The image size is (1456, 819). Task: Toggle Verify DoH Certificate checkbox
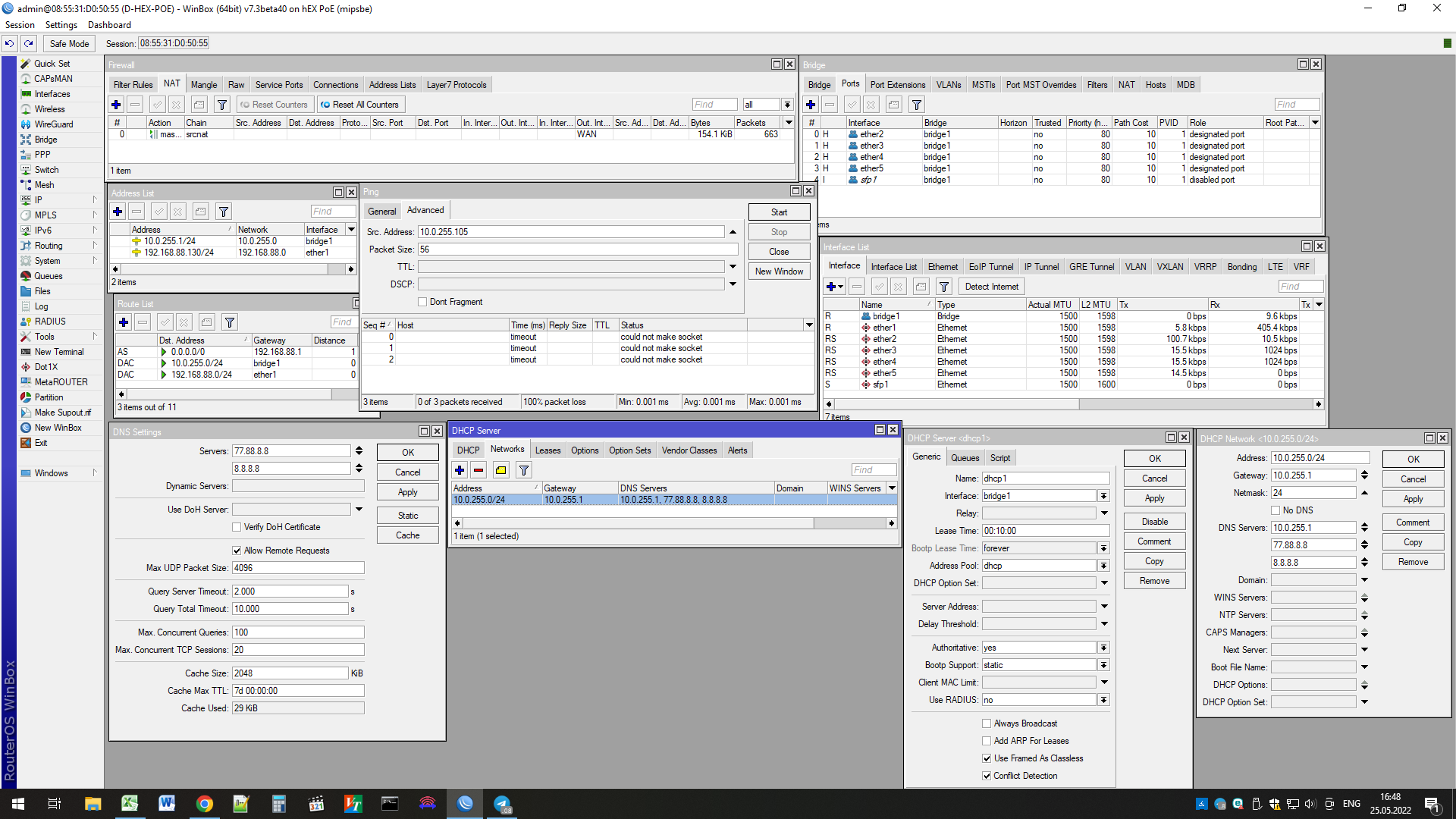[237, 527]
